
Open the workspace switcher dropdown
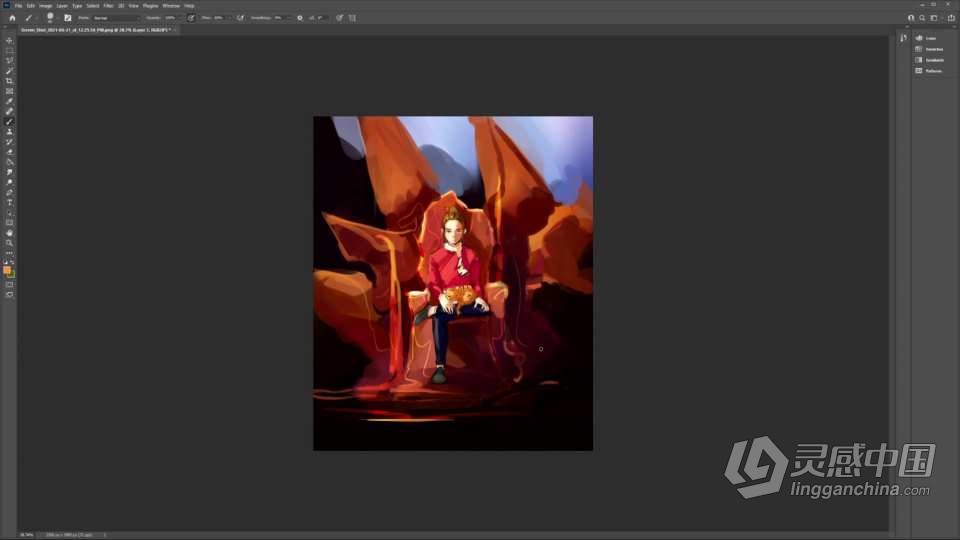[x=934, y=18]
